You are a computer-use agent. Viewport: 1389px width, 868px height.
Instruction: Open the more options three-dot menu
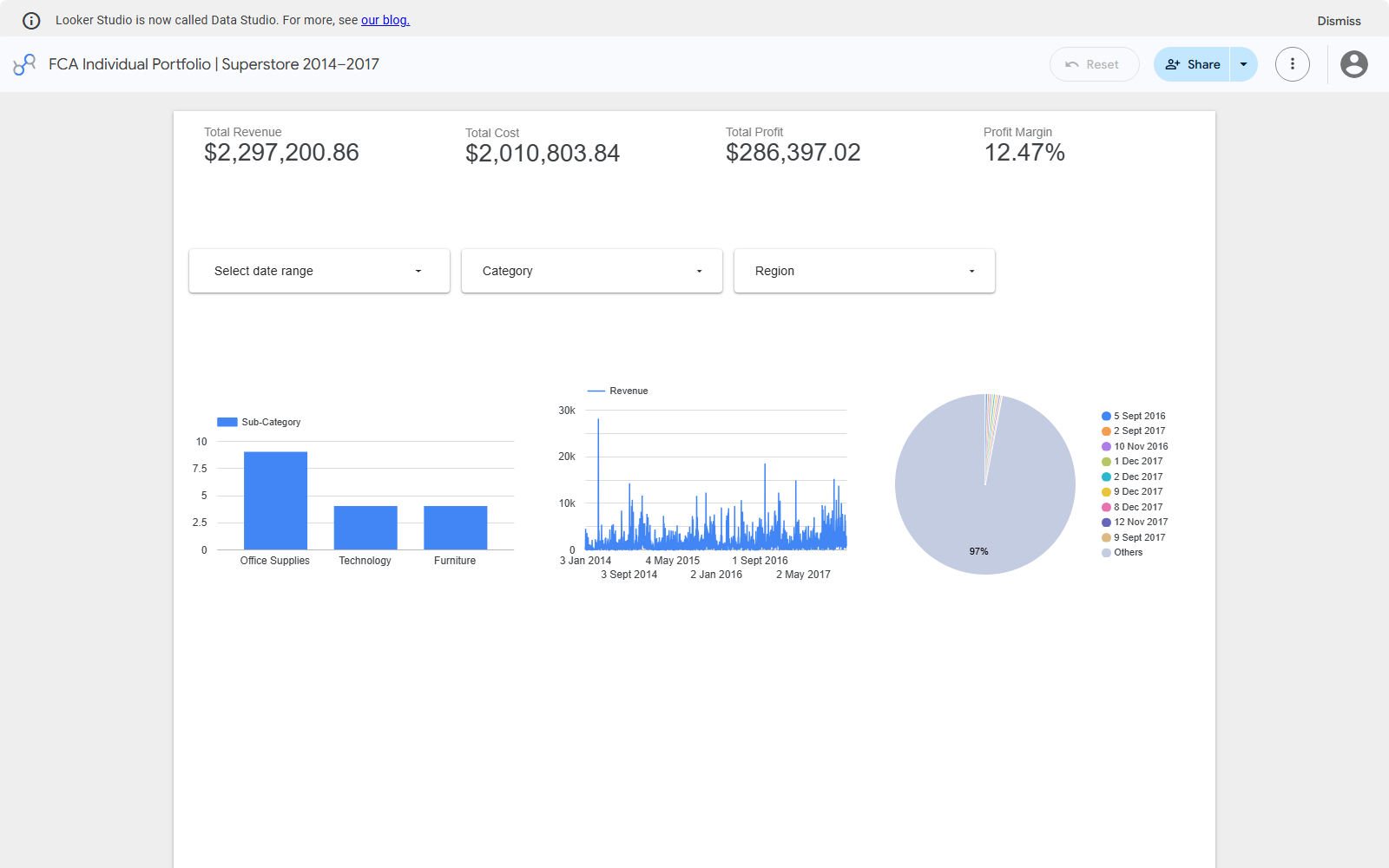1293,64
